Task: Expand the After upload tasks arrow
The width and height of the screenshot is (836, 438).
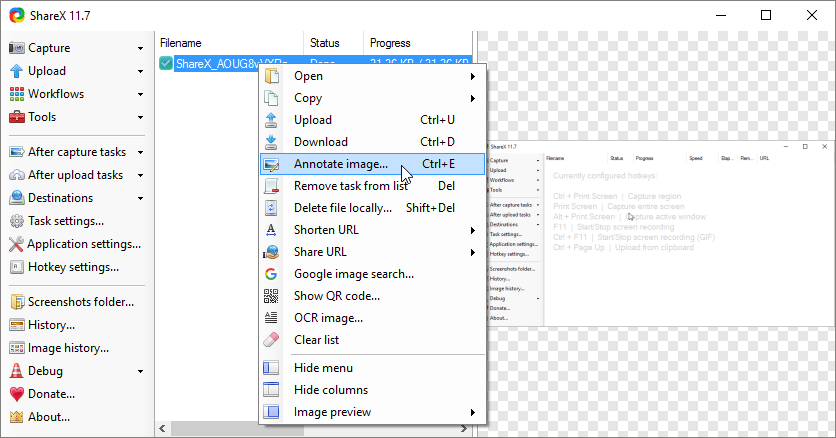Action: [140, 176]
